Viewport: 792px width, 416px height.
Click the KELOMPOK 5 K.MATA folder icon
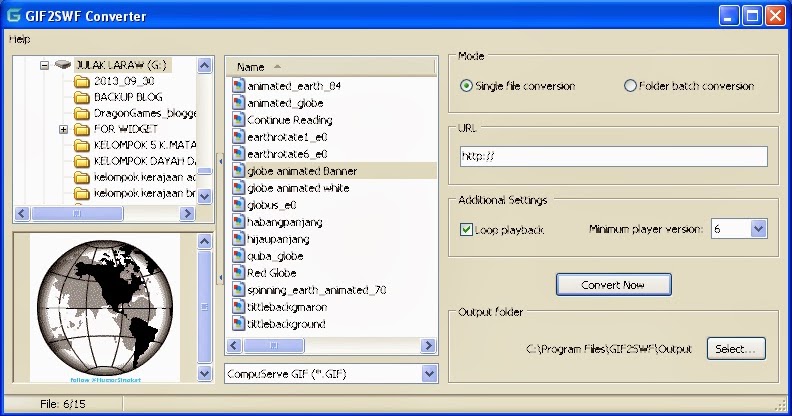pyautogui.click(x=81, y=145)
